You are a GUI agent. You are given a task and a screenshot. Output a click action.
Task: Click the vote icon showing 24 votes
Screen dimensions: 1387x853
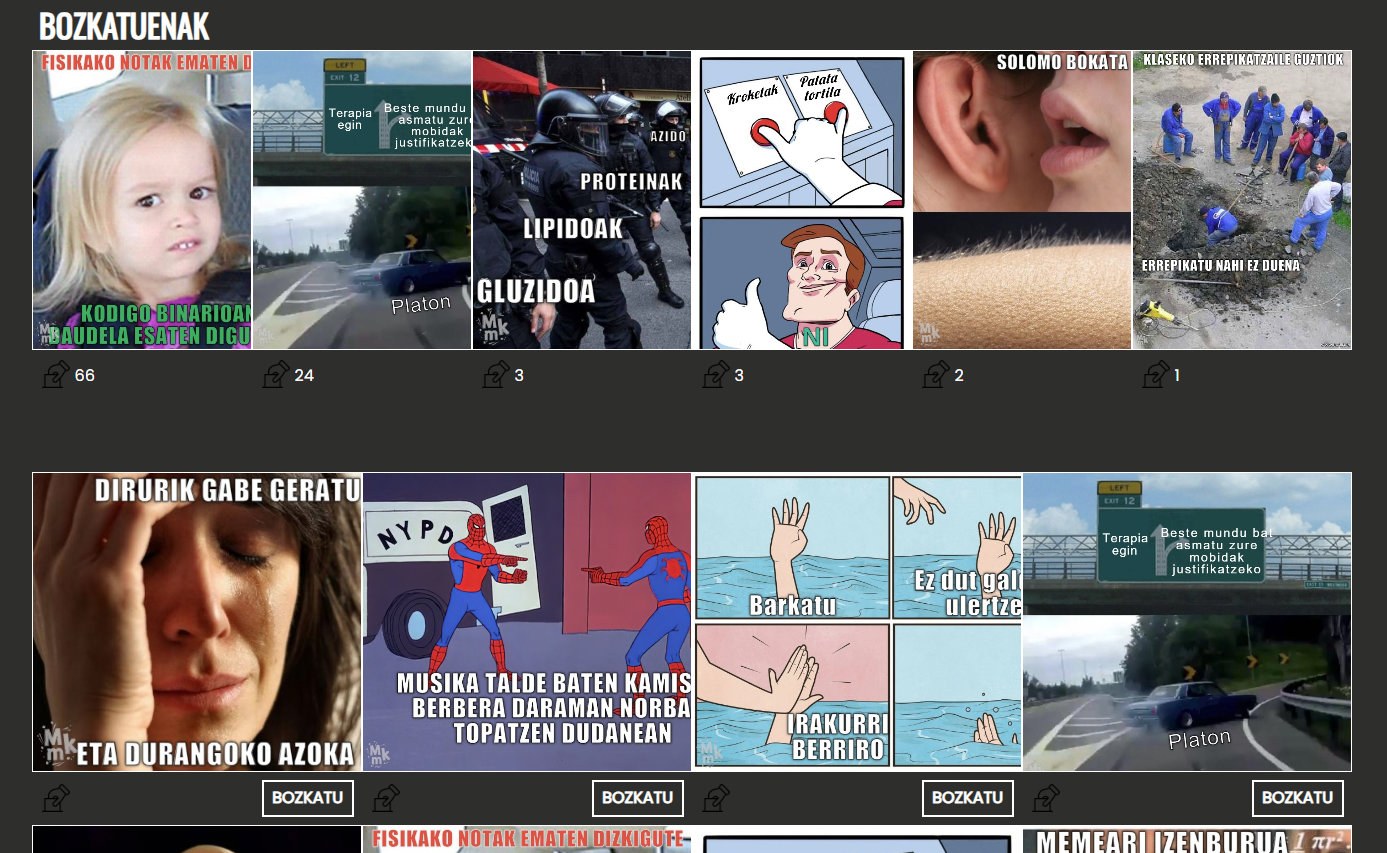[276, 375]
